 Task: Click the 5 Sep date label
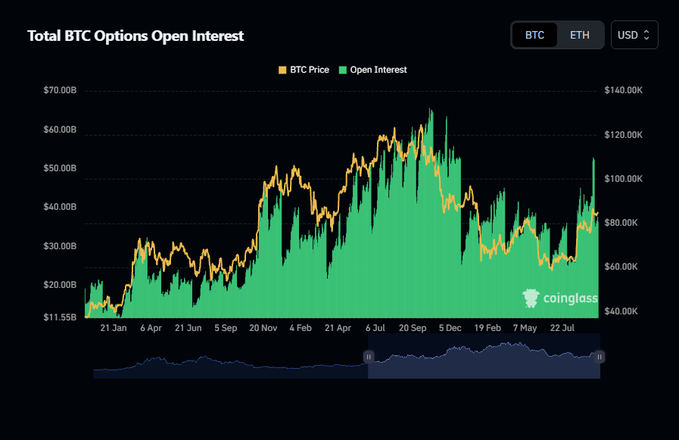tap(226, 328)
